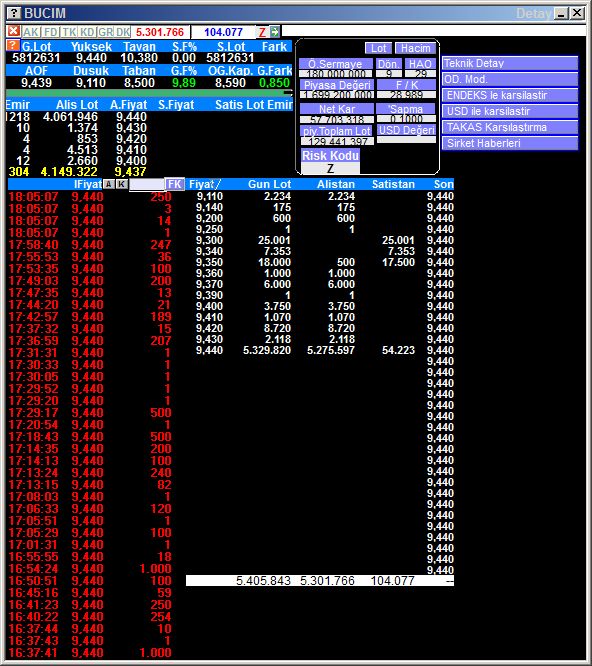Open Teknik Detay
The height and width of the screenshot is (666, 592).
click(510, 63)
